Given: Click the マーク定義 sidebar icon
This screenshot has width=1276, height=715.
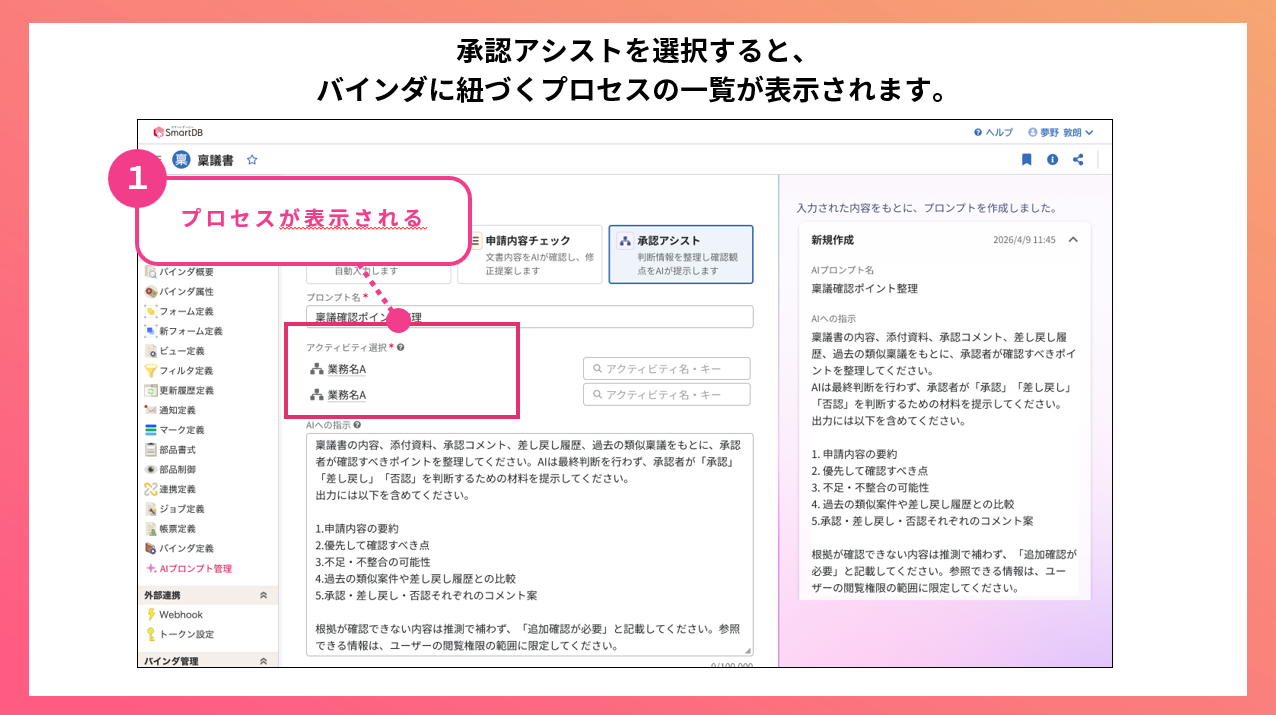Looking at the screenshot, I should tap(151, 430).
